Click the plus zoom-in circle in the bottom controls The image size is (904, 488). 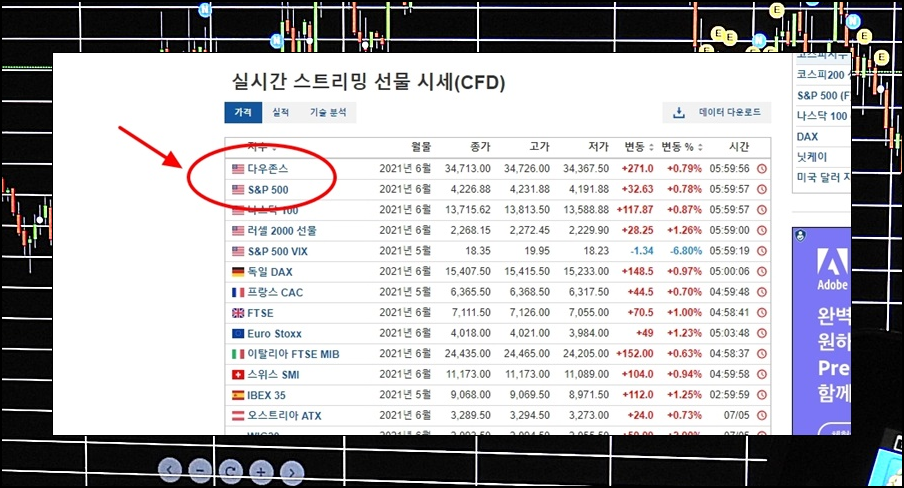(x=261, y=472)
